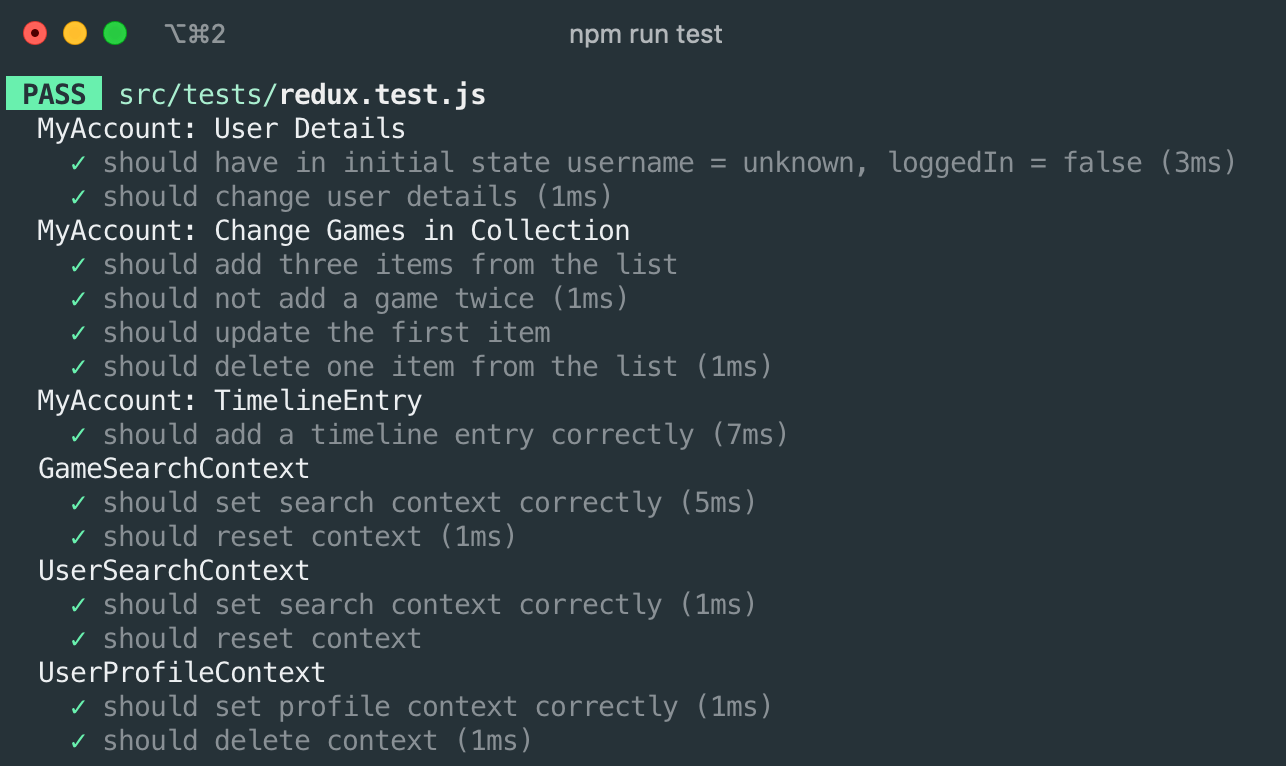Image resolution: width=1286 pixels, height=766 pixels.
Task: Select the "UserProfileContext" suite heading
Action: point(181,673)
